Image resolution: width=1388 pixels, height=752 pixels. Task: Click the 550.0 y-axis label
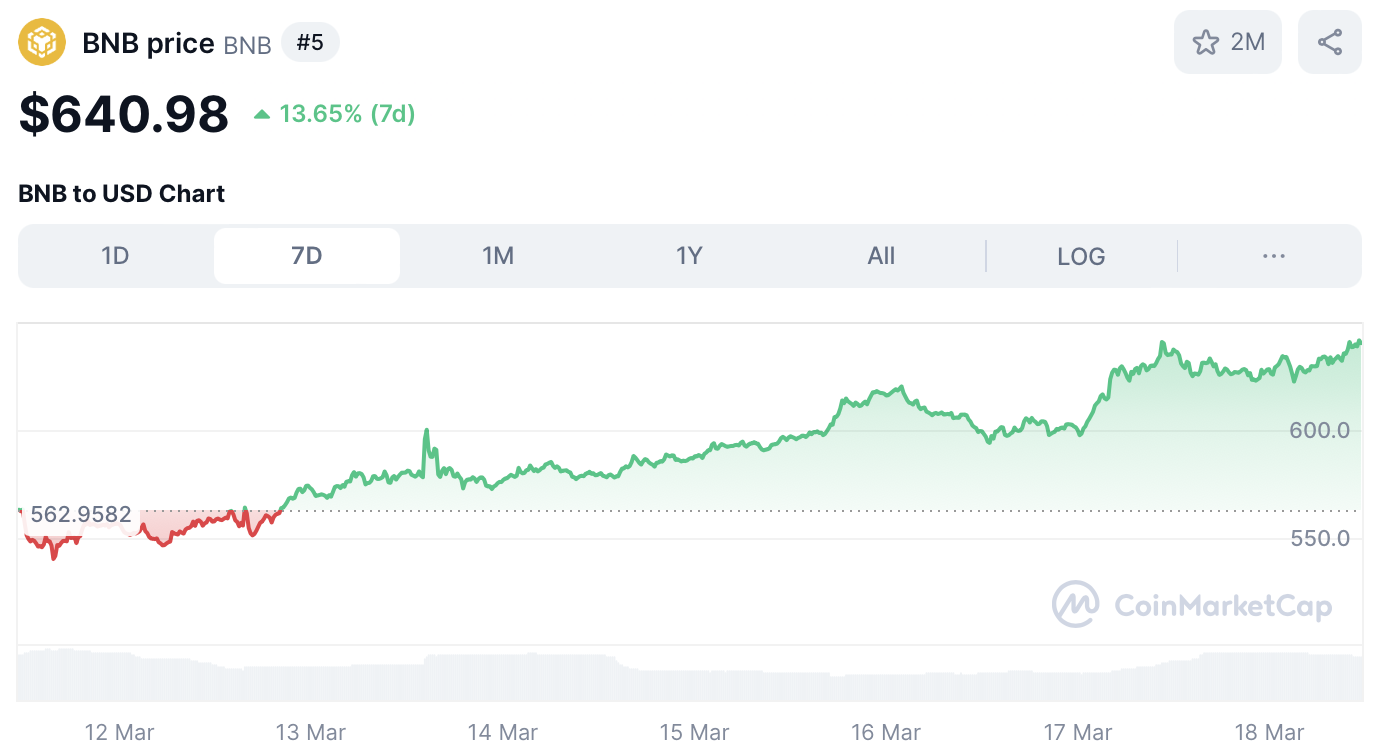1319,538
